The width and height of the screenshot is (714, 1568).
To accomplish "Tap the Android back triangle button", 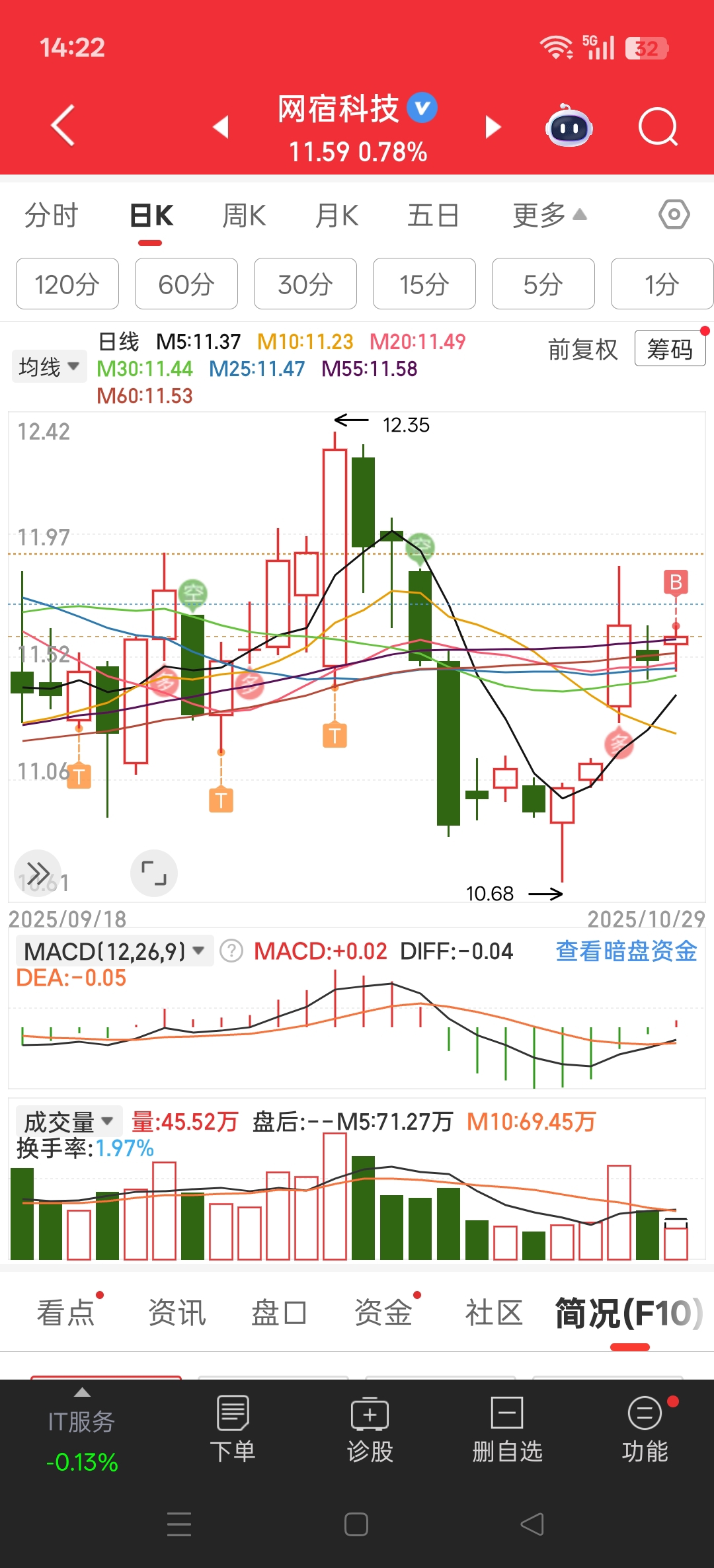I will pyautogui.click(x=532, y=1524).
